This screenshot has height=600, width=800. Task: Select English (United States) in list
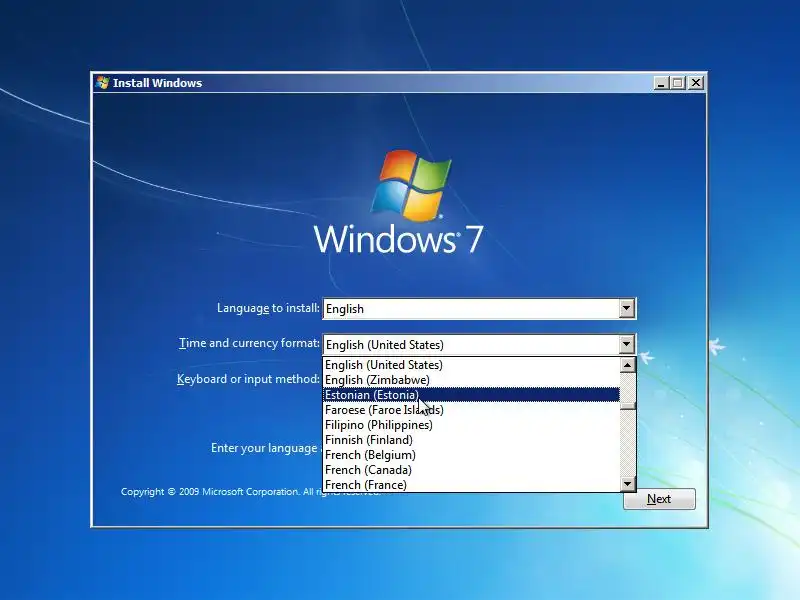coord(471,365)
